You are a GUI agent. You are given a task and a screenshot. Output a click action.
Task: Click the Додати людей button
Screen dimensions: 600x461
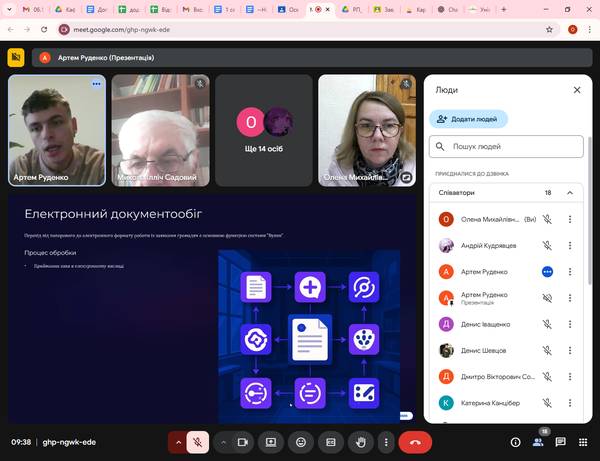468,119
